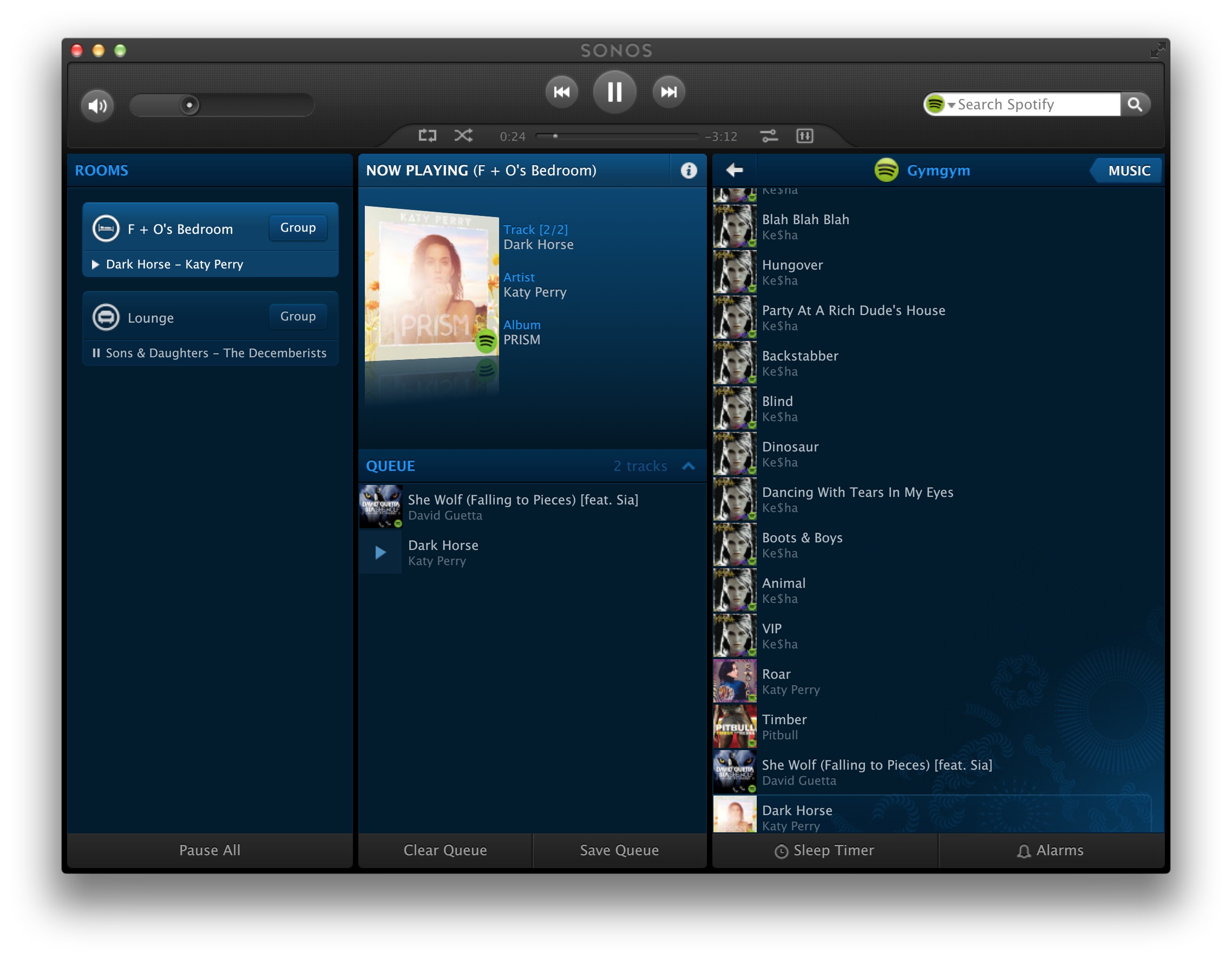Select Animal by Ke$ha

[x=938, y=590]
